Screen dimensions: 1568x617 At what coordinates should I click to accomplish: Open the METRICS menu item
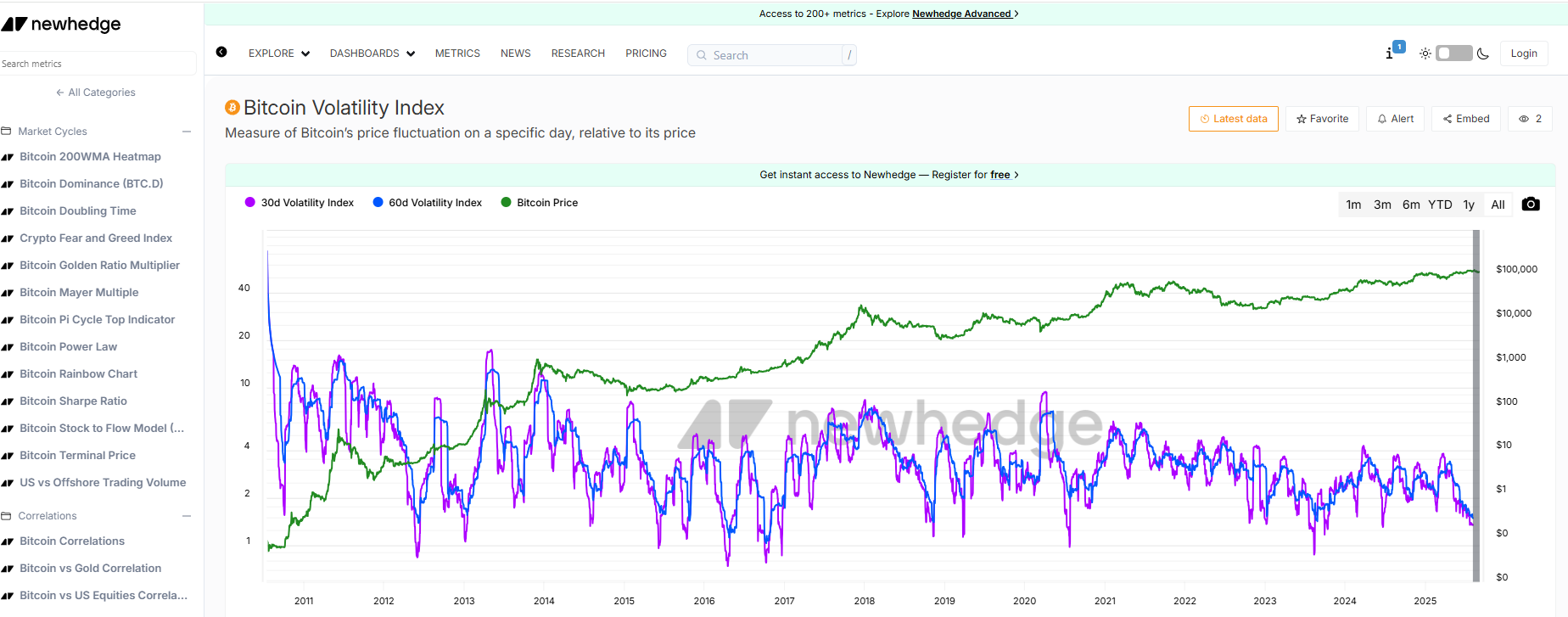coord(457,53)
